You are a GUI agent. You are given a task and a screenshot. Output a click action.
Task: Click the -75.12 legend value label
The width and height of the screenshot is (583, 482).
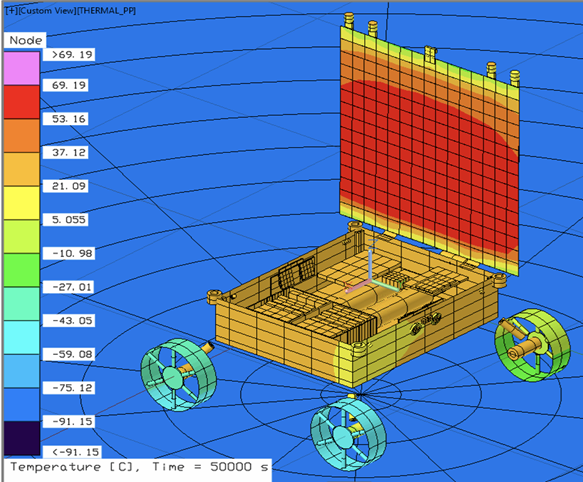(69, 388)
